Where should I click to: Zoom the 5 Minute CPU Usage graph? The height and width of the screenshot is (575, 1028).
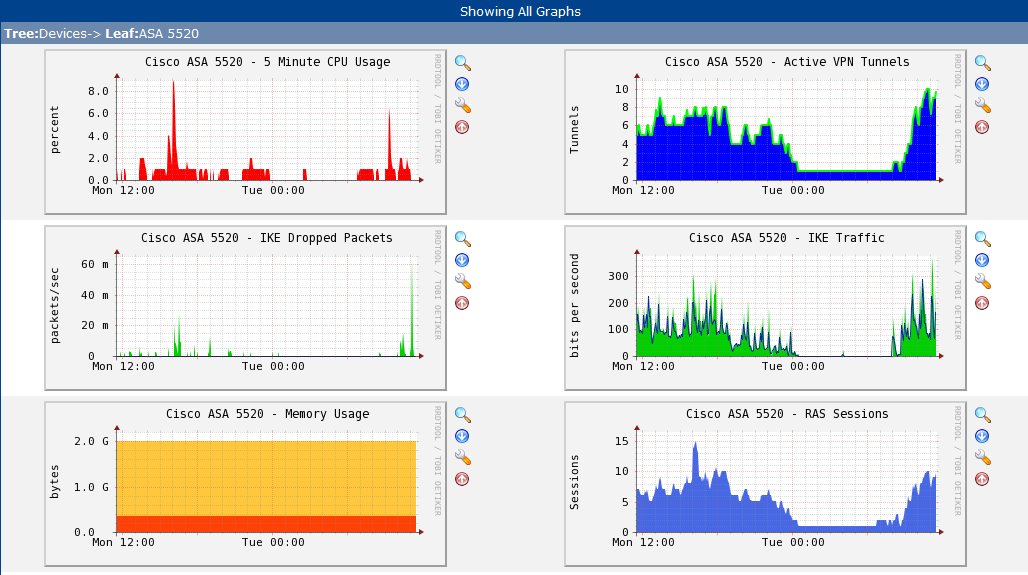tap(463, 63)
